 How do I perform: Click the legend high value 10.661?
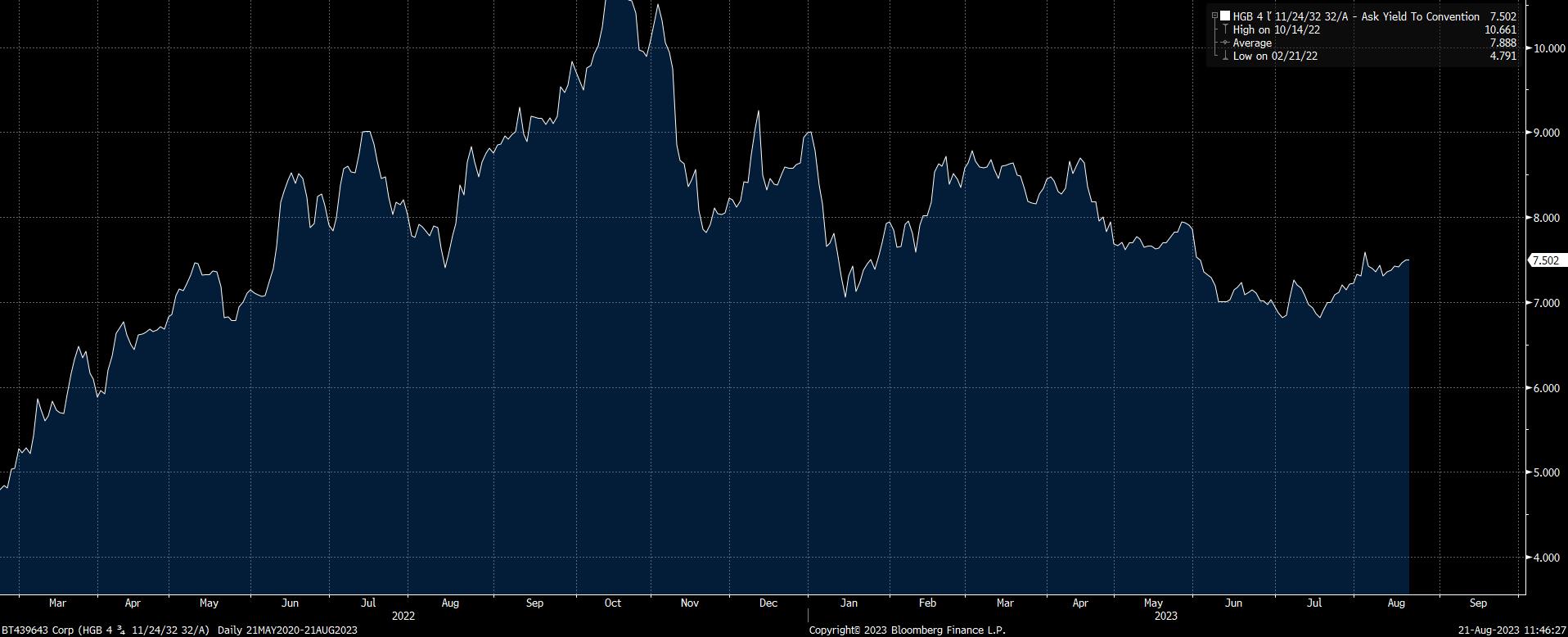click(x=1500, y=29)
